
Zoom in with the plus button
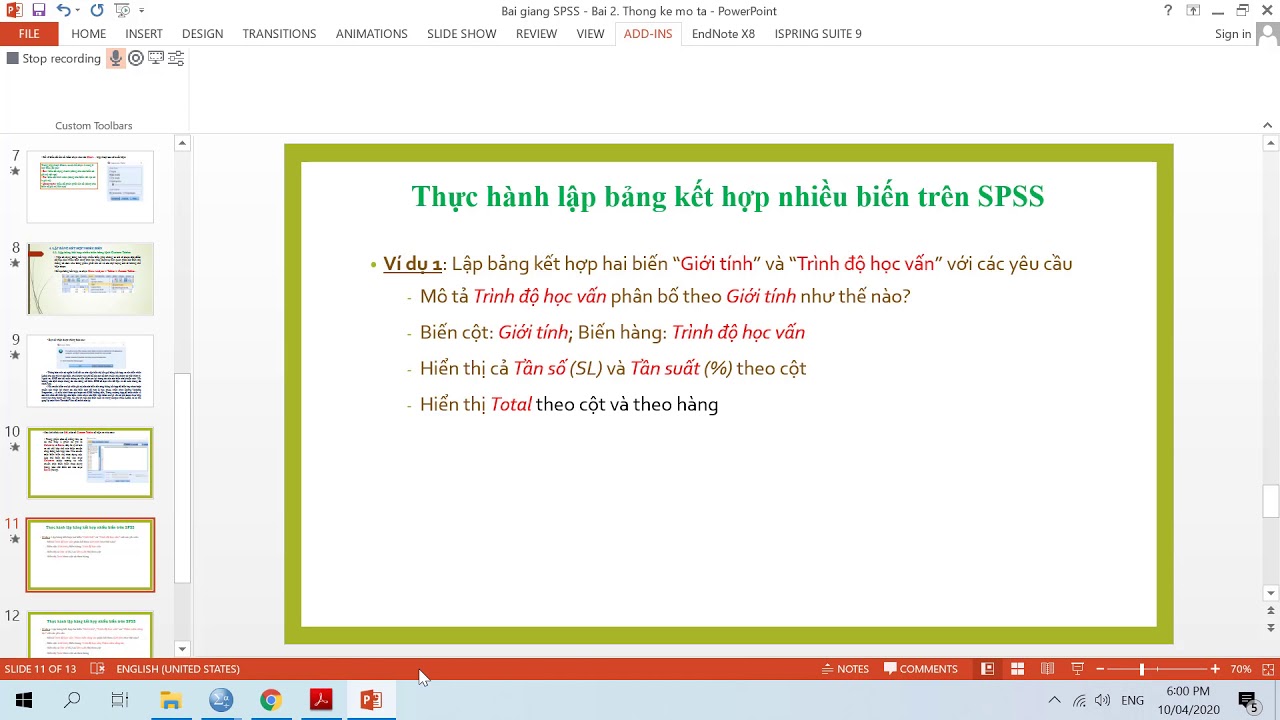(1215, 669)
